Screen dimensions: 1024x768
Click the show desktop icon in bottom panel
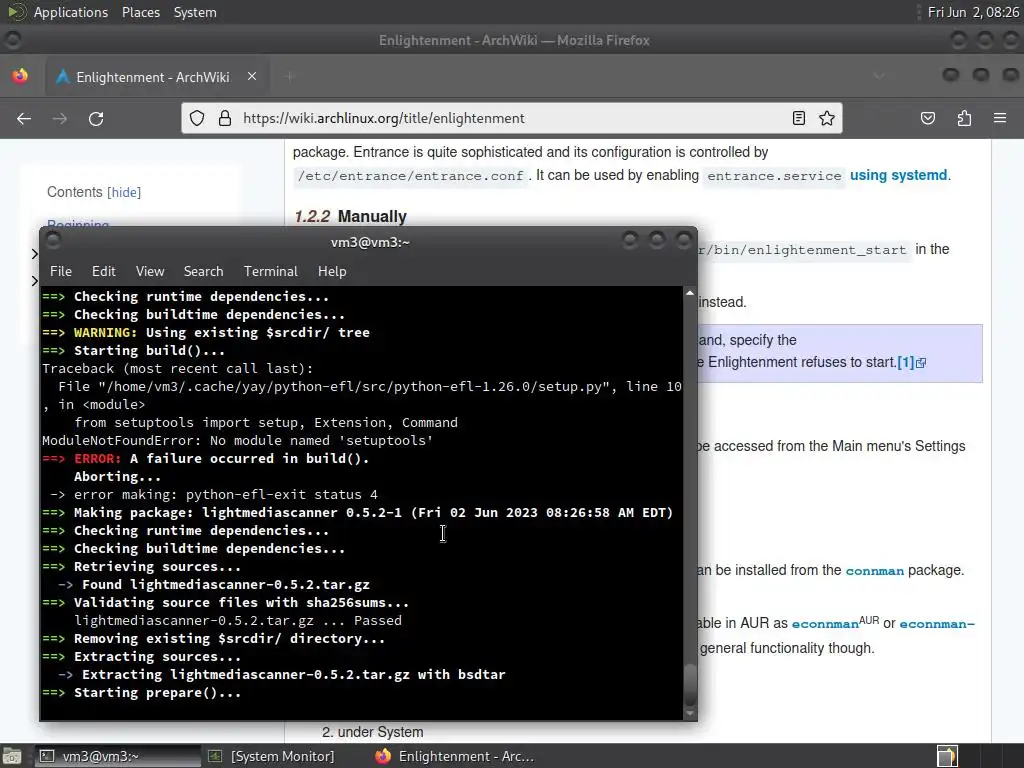pyautogui.click(x=12, y=756)
